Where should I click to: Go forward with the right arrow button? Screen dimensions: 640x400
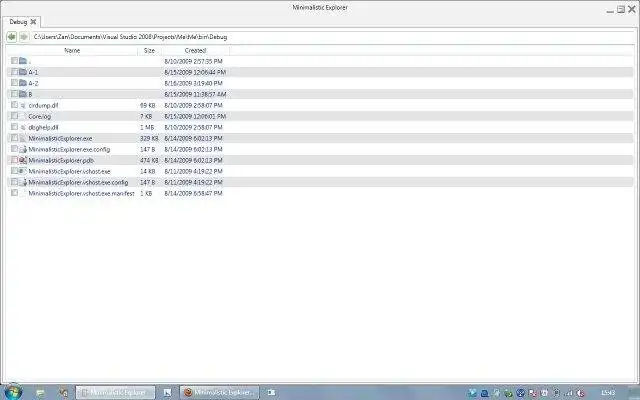[x=24, y=37]
